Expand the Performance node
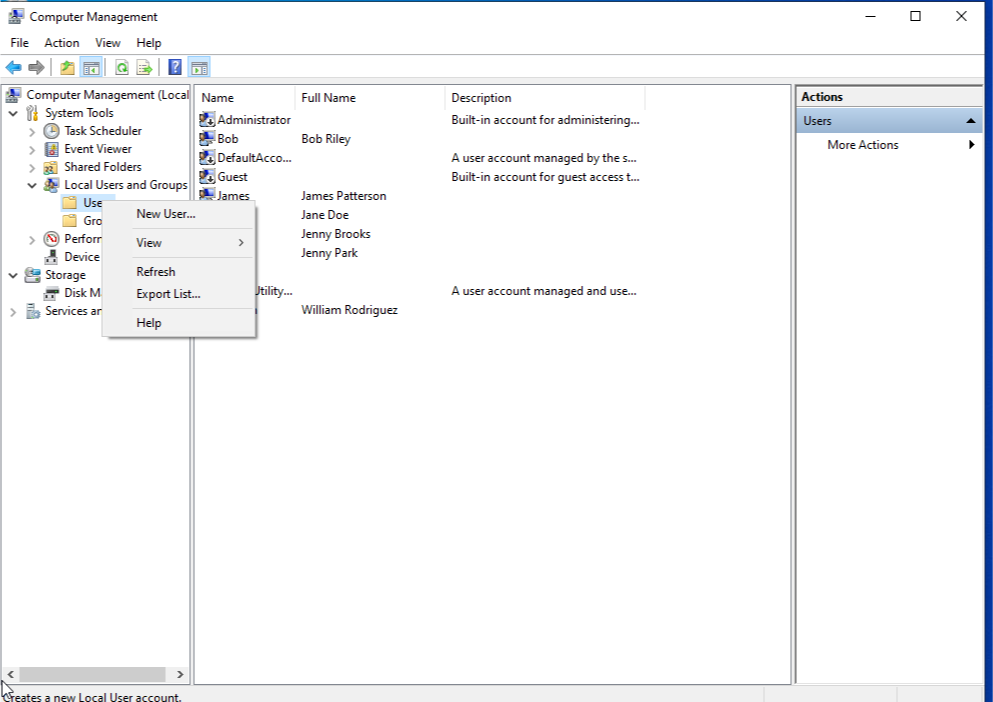993x702 pixels. tap(32, 239)
